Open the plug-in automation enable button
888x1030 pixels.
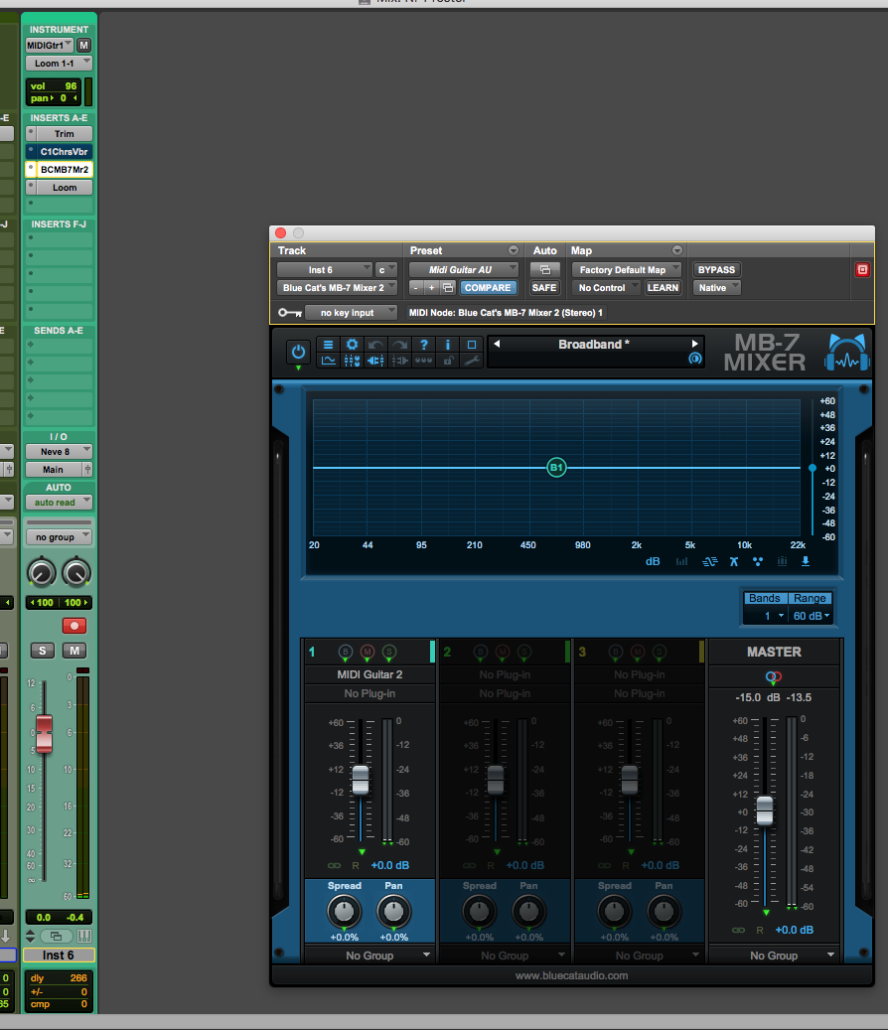544,270
